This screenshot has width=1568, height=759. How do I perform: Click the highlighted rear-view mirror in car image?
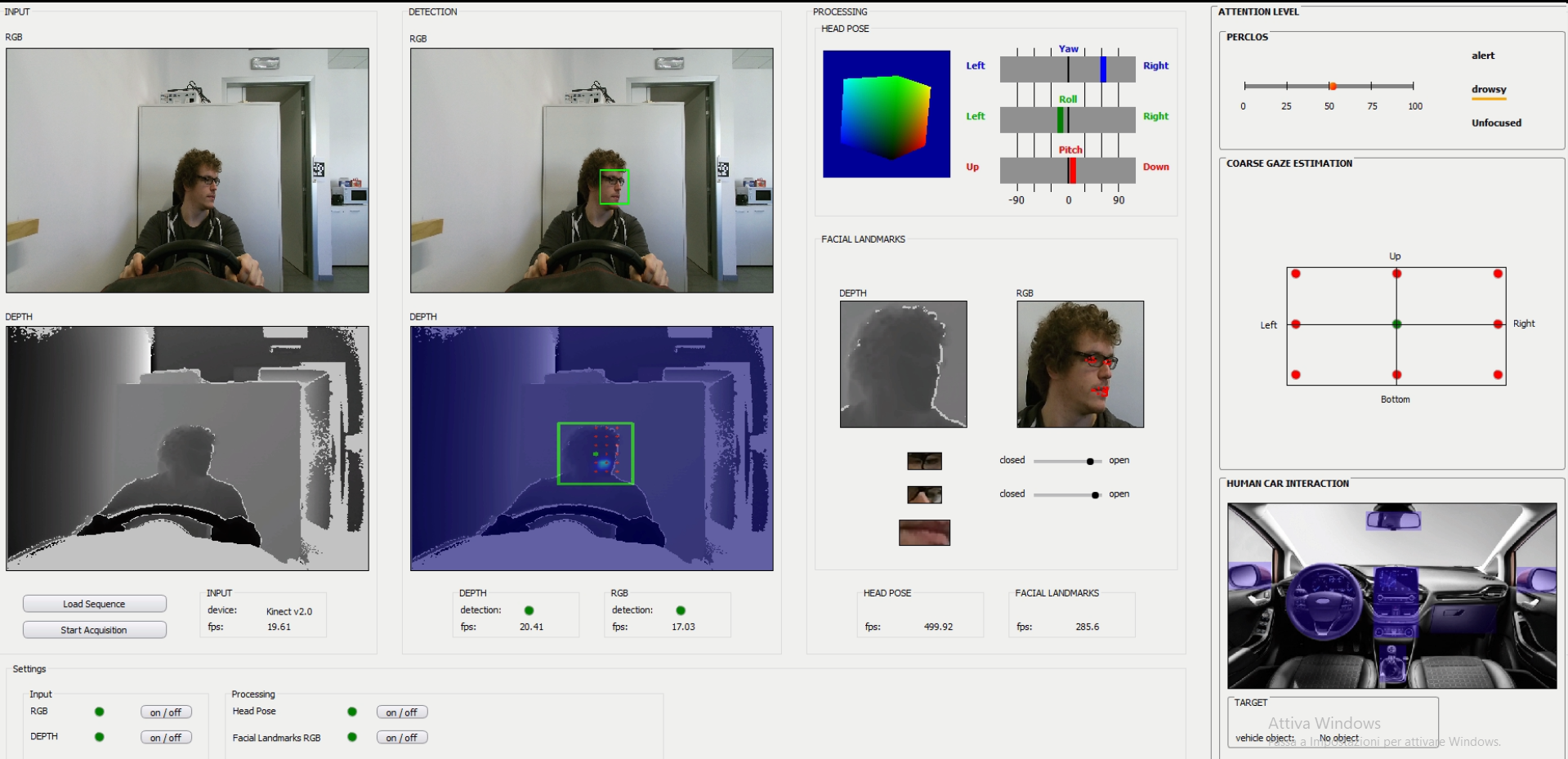1393,520
